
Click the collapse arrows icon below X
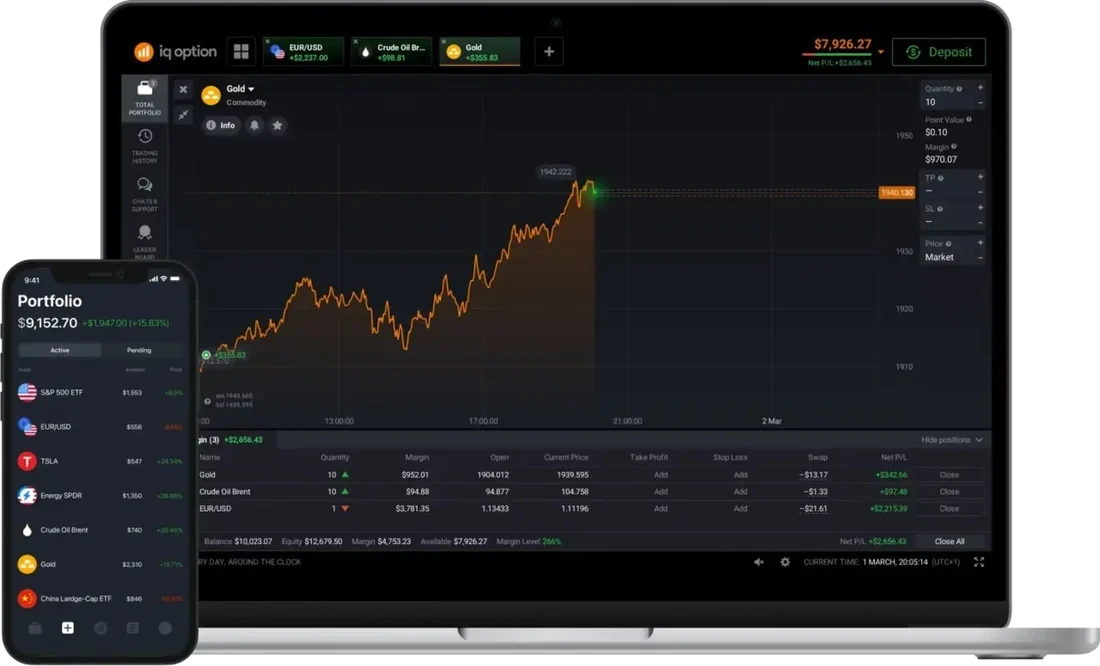tap(183, 114)
